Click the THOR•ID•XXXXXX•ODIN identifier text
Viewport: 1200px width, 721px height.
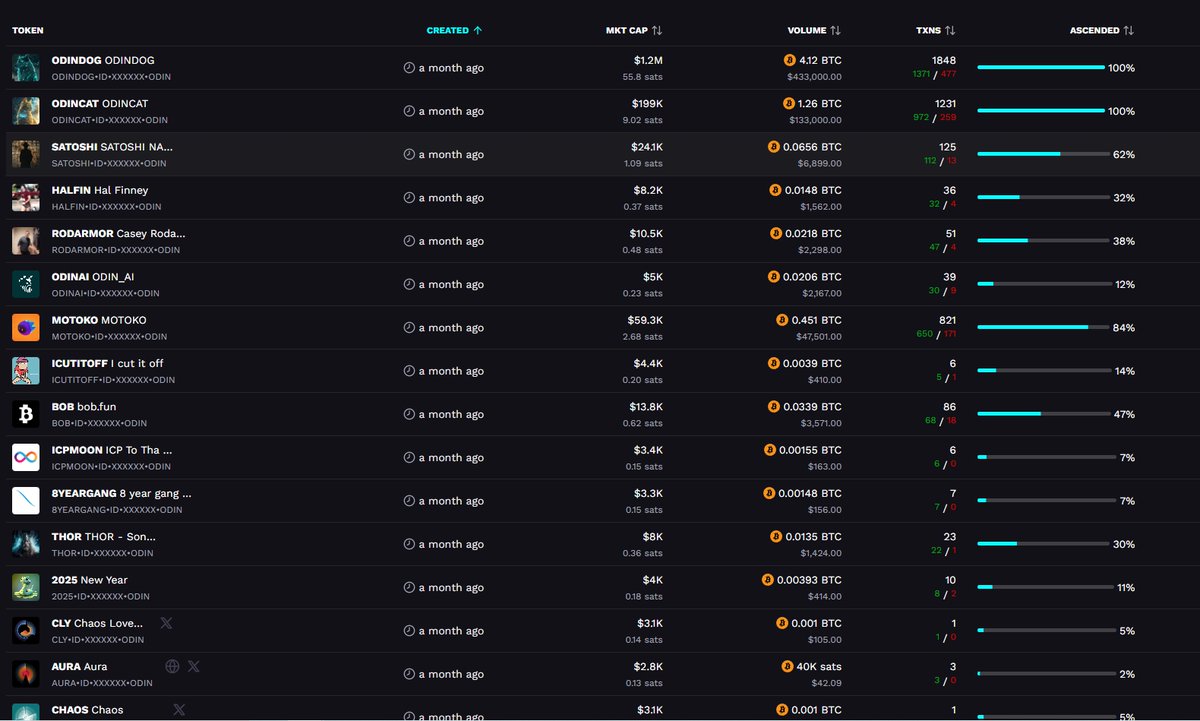click(x=103, y=553)
